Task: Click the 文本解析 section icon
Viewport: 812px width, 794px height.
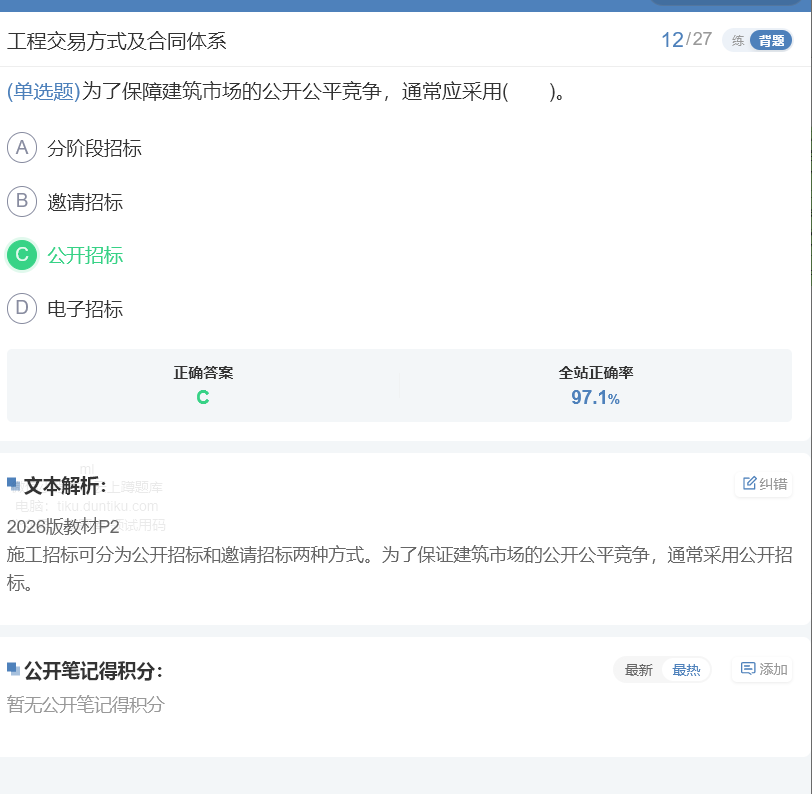Action: 14,485
